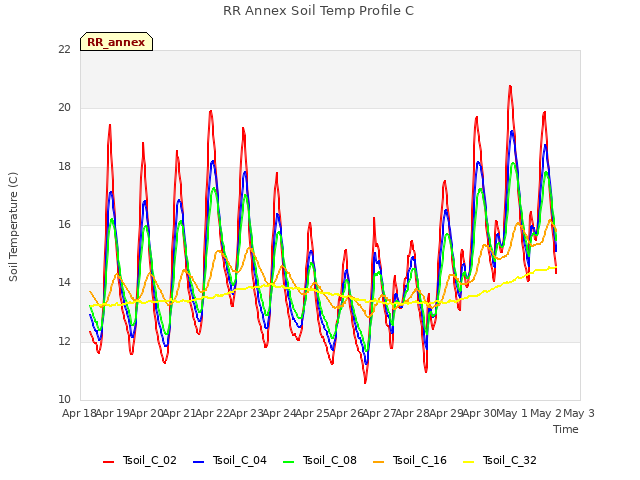Click the yellow Tsoil_C_32 legend swatch
The width and height of the screenshot is (640, 480).
tap(469, 462)
